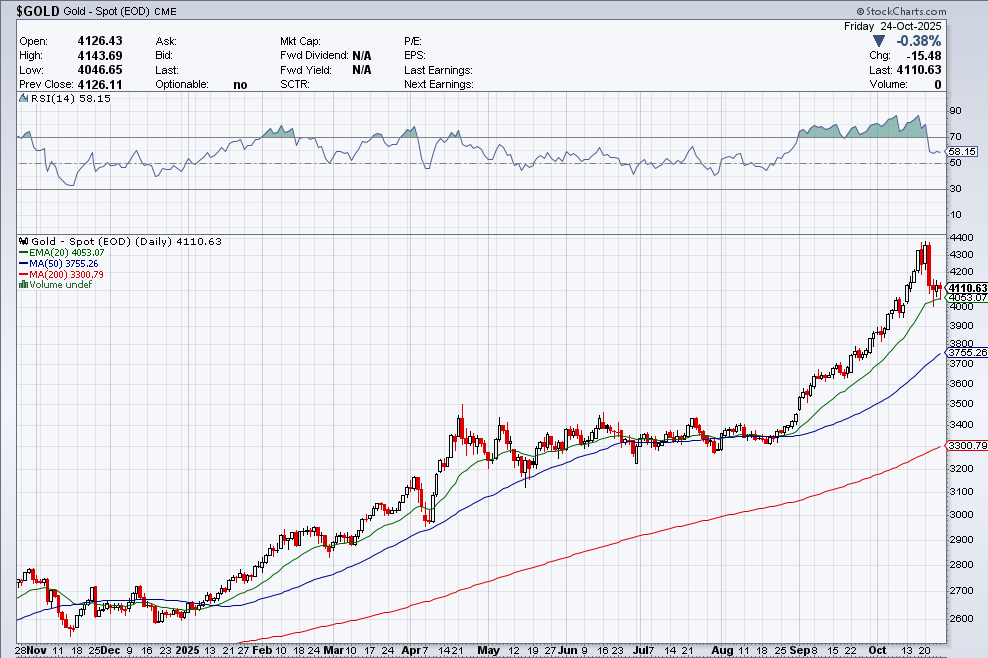Screen dimensions: 988x658
Task: Click the CME exchange label in title
Action: 166,11
